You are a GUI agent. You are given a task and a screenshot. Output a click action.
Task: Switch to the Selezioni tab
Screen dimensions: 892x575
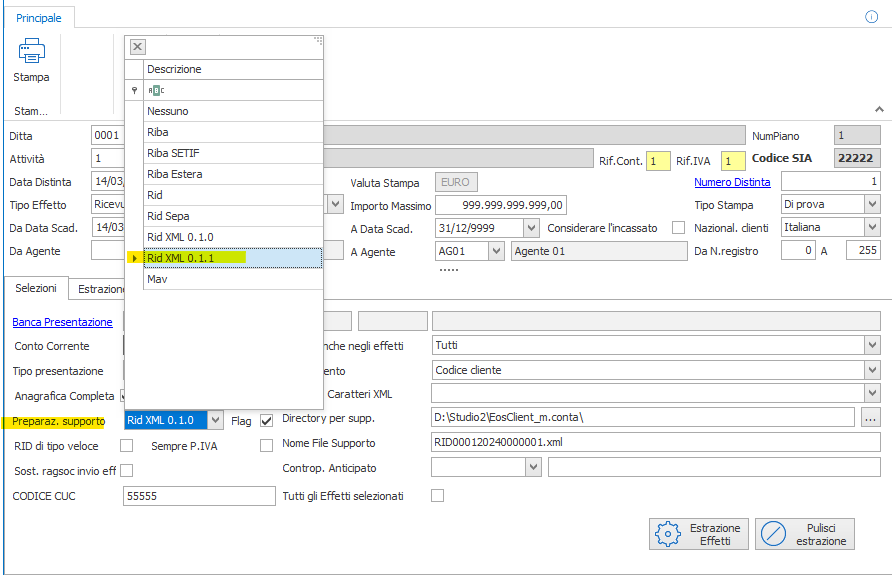click(36, 288)
